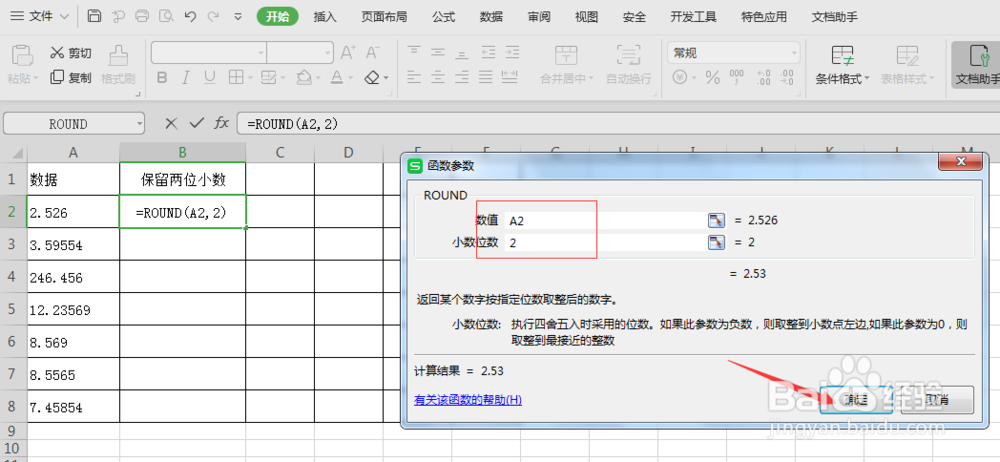
Task: Select cell A4 containing 246.456
Action: pos(73,278)
